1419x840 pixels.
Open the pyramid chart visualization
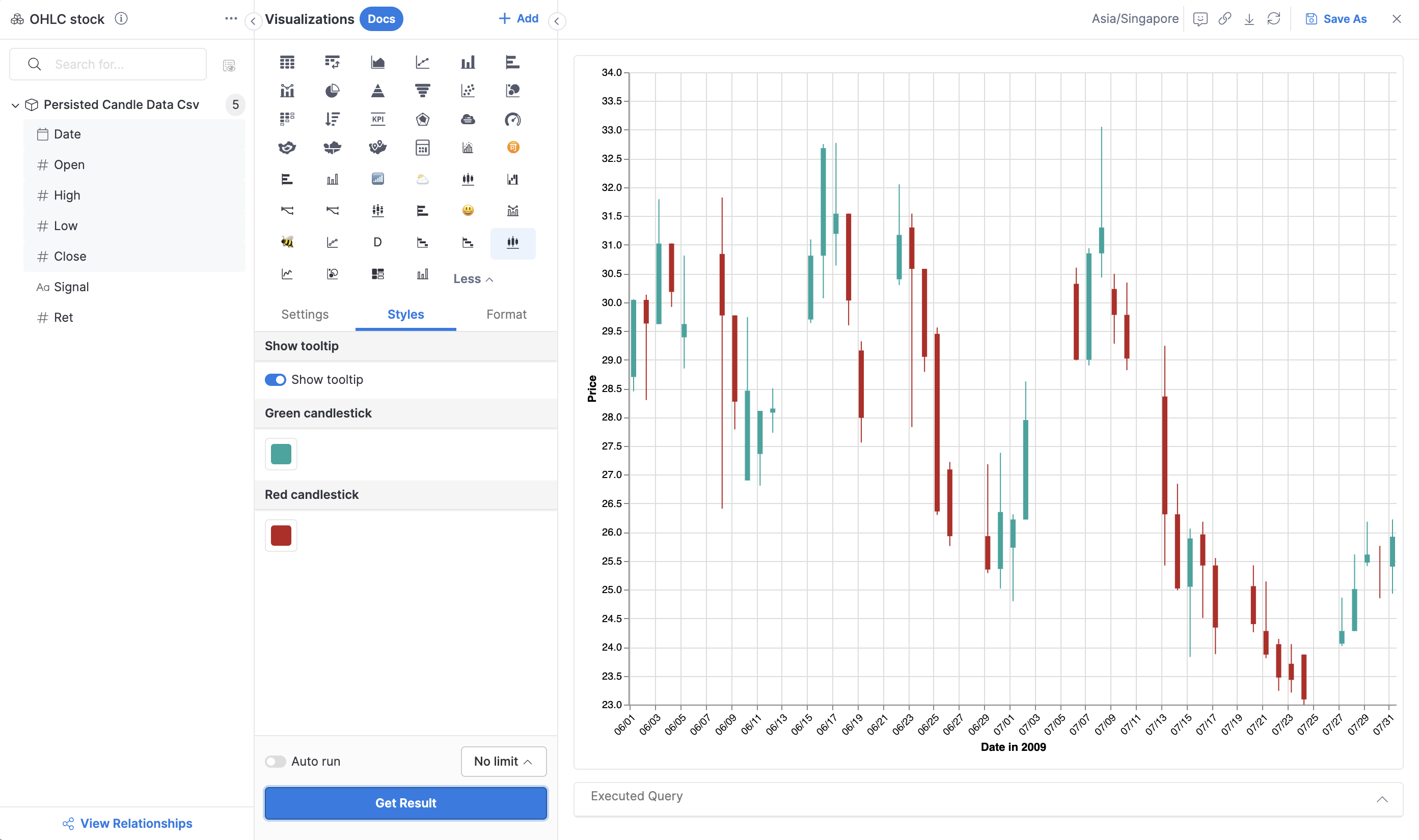click(378, 90)
